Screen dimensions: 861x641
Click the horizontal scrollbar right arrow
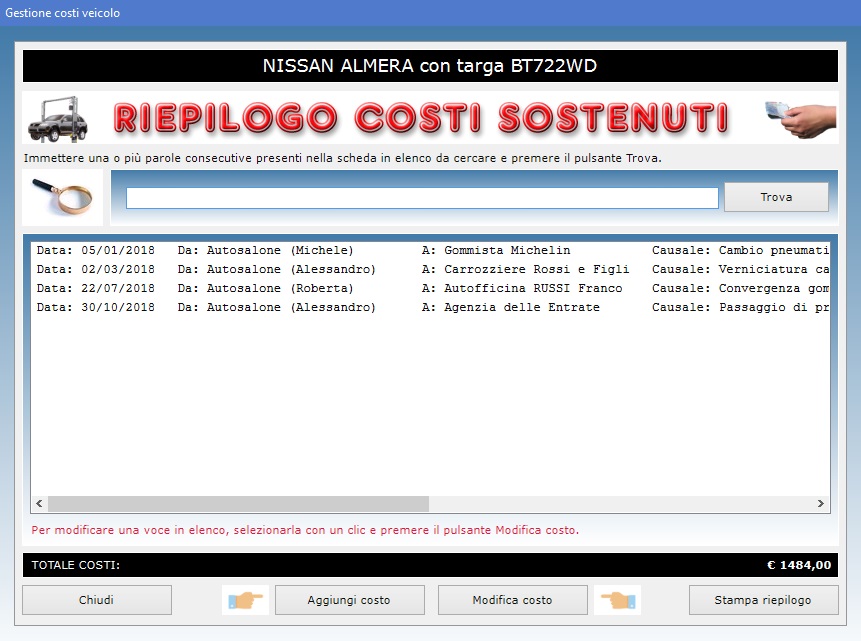820,503
